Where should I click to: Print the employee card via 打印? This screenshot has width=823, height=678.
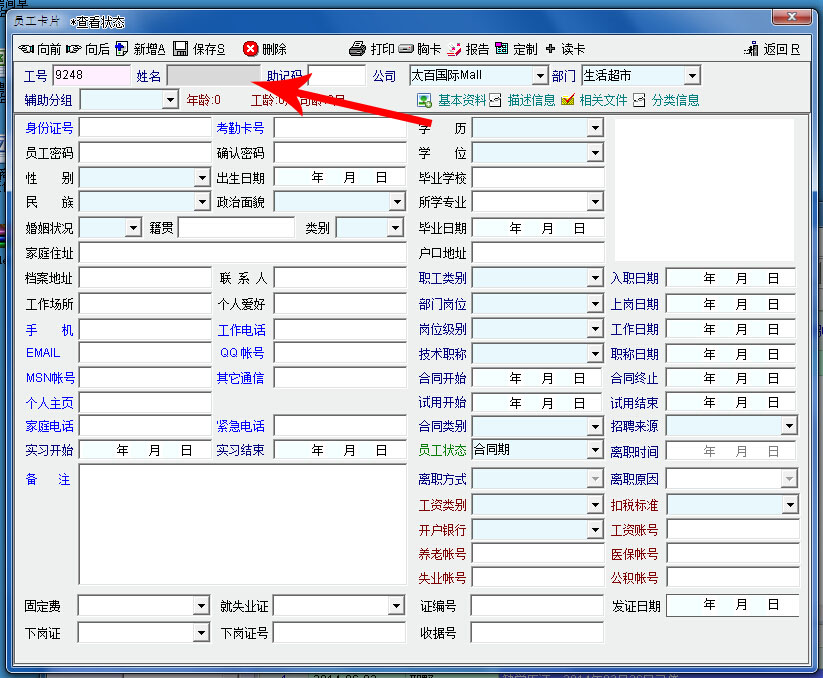click(358, 49)
